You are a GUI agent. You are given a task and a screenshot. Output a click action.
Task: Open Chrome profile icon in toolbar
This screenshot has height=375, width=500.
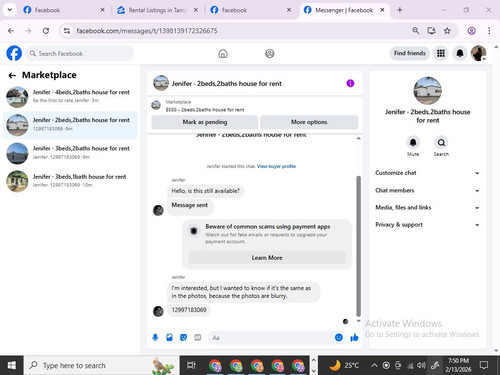pyautogui.click(x=471, y=31)
